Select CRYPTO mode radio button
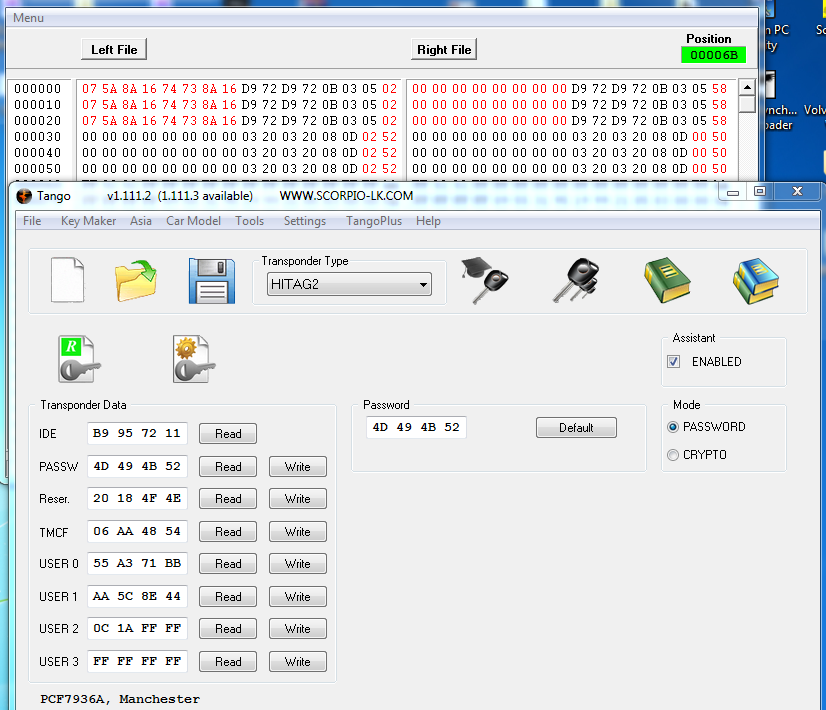Screen dimensions: 826x710 pyautogui.click(x=673, y=455)
